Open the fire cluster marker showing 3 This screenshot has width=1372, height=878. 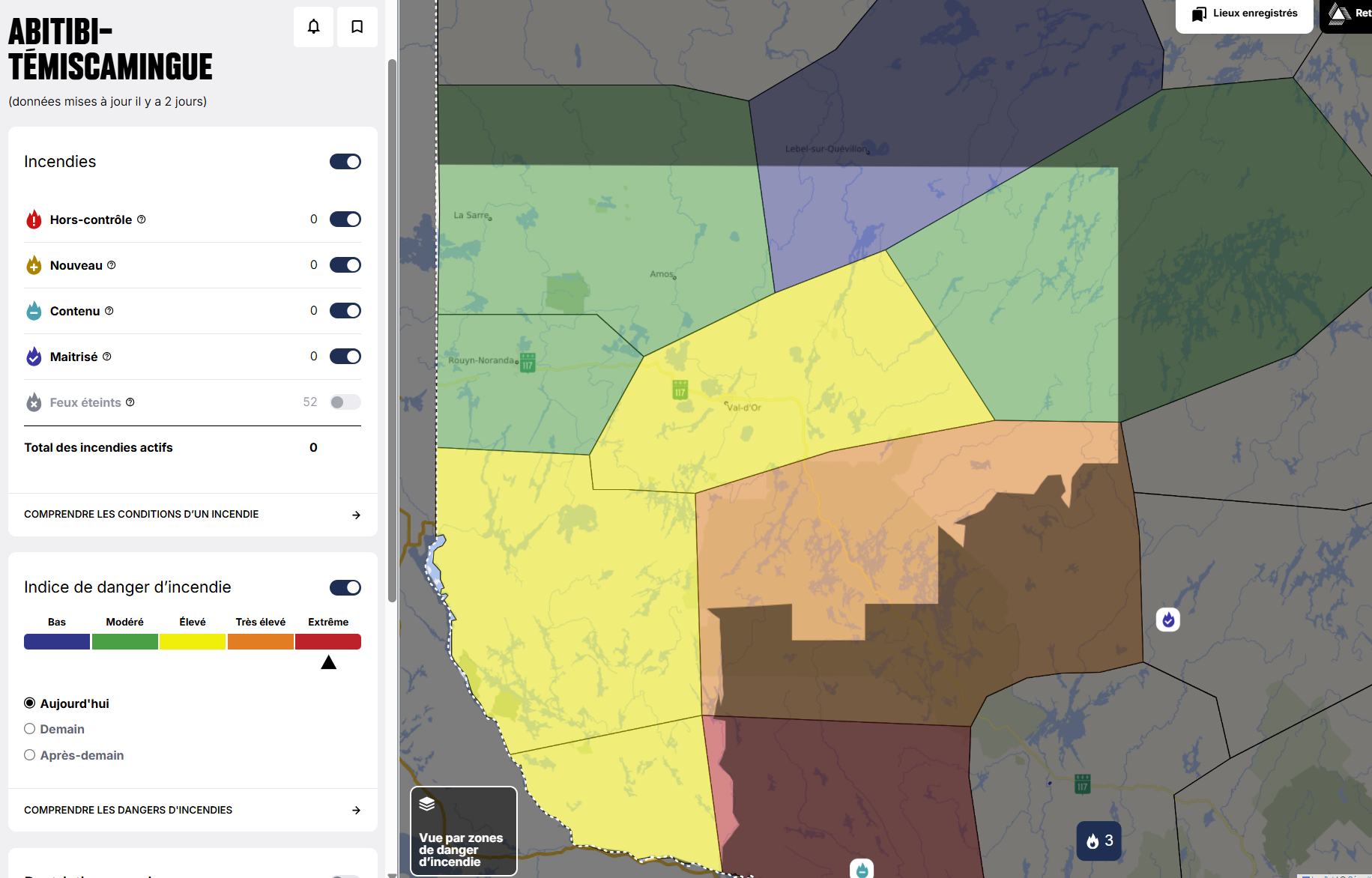(1098, 841)
